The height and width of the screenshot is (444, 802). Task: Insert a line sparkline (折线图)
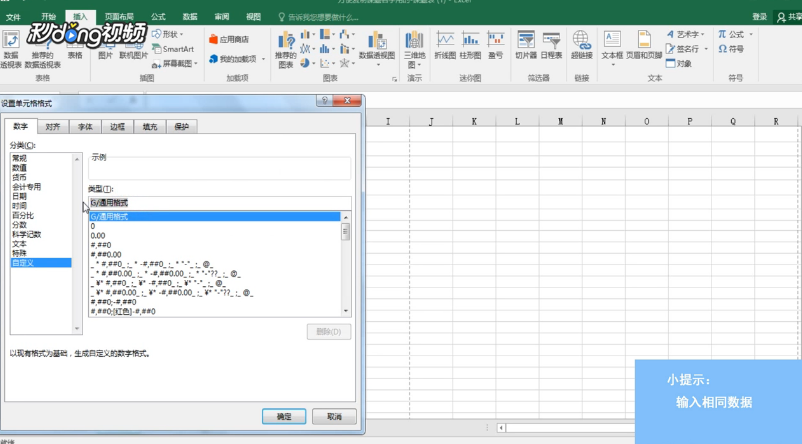coord(445,45)
